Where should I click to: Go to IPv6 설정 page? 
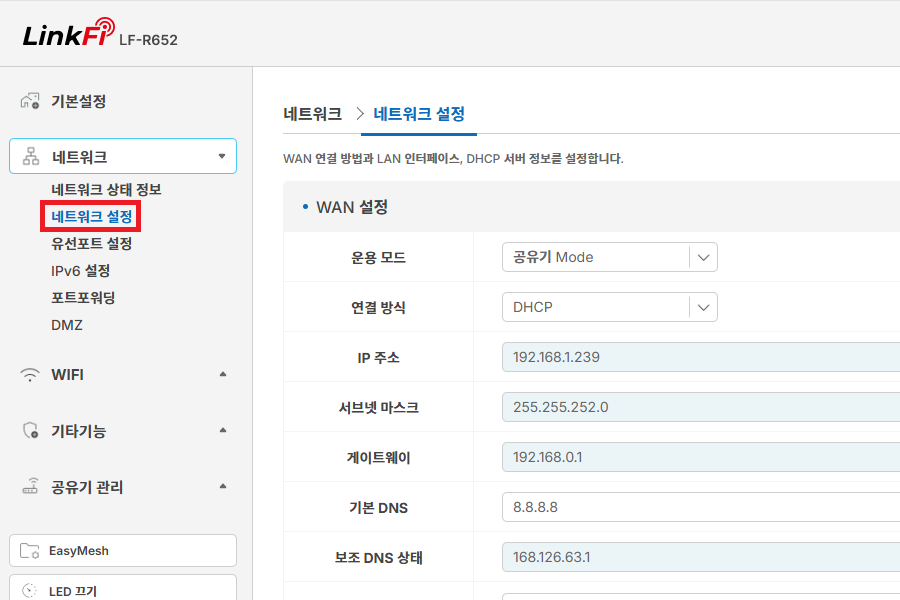coord(80,271)
